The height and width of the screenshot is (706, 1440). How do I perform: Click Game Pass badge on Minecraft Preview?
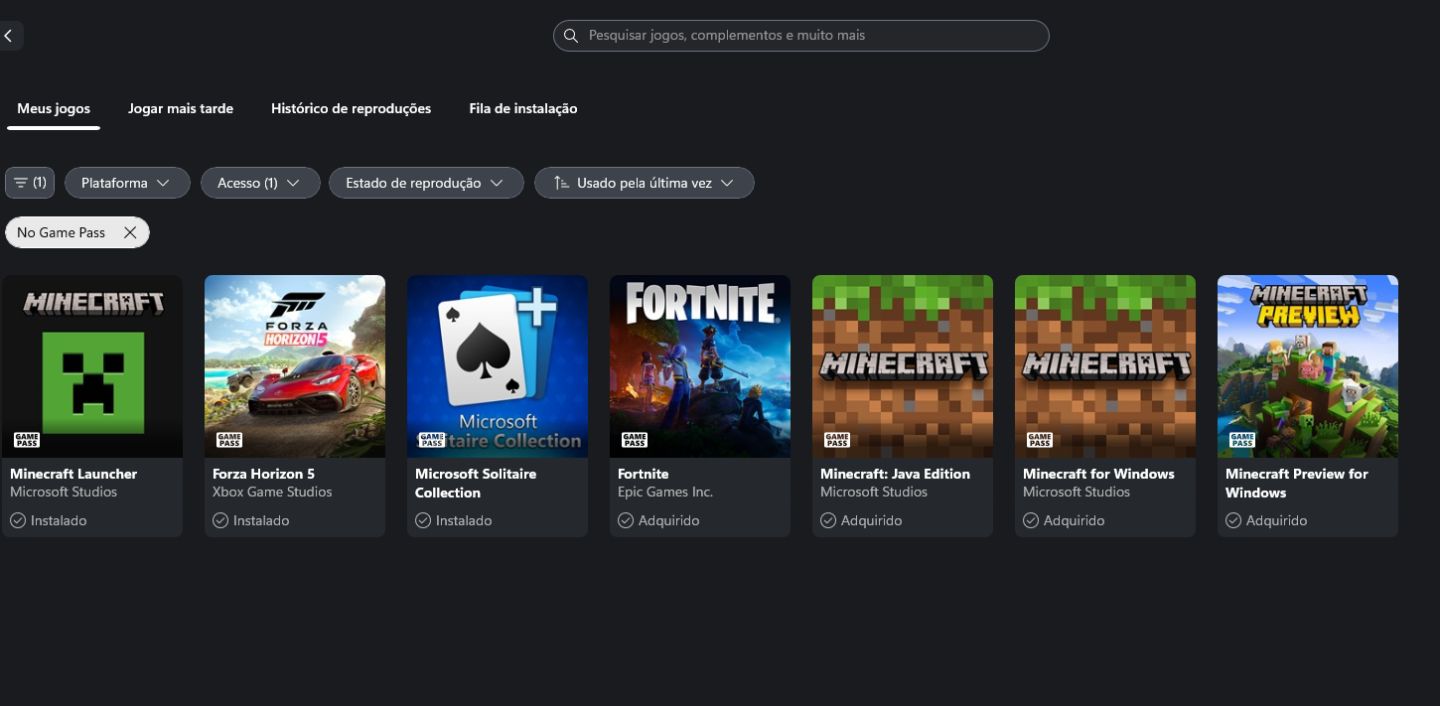point(1242,440)
